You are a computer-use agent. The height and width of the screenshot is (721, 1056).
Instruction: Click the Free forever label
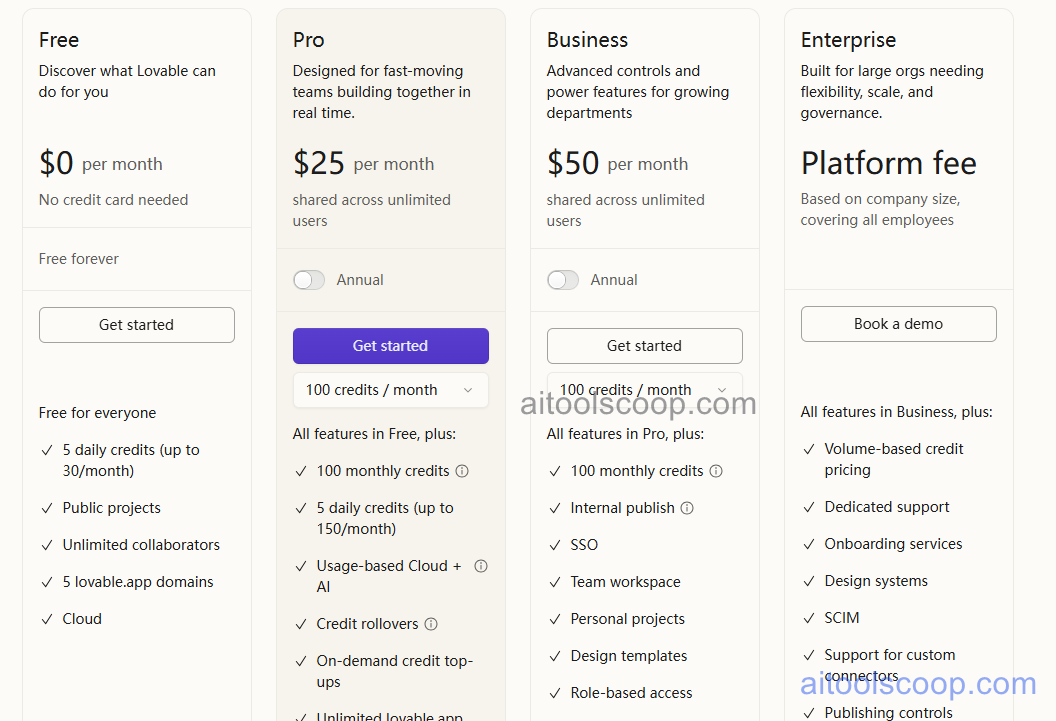(x=79, y=259)
